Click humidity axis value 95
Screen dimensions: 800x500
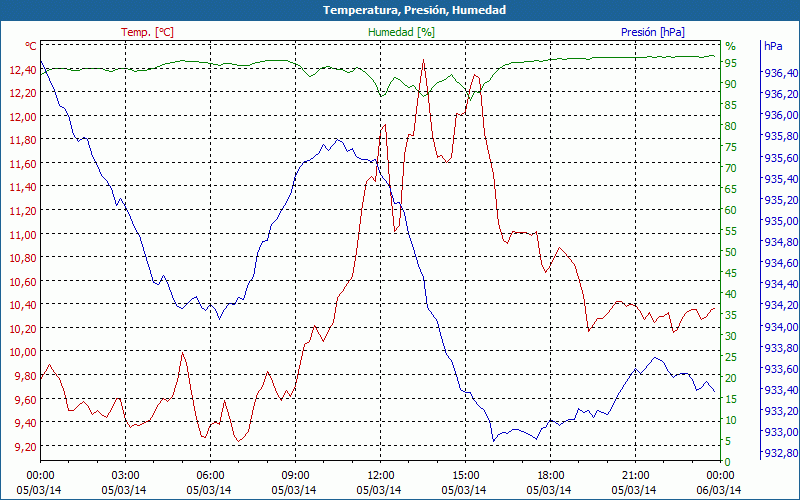[731, 63]
